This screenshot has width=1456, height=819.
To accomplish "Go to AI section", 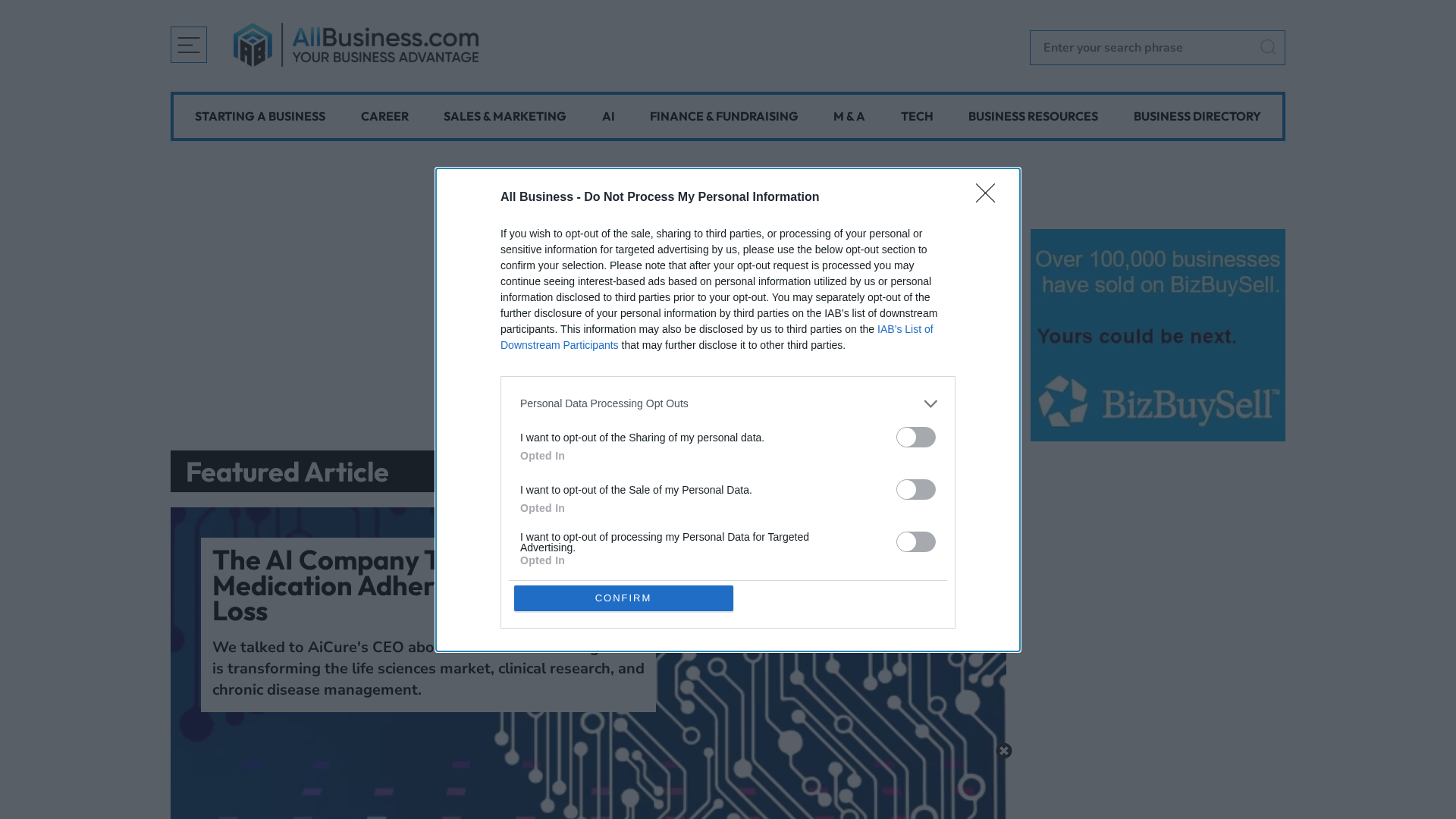I will pos(608,117).
